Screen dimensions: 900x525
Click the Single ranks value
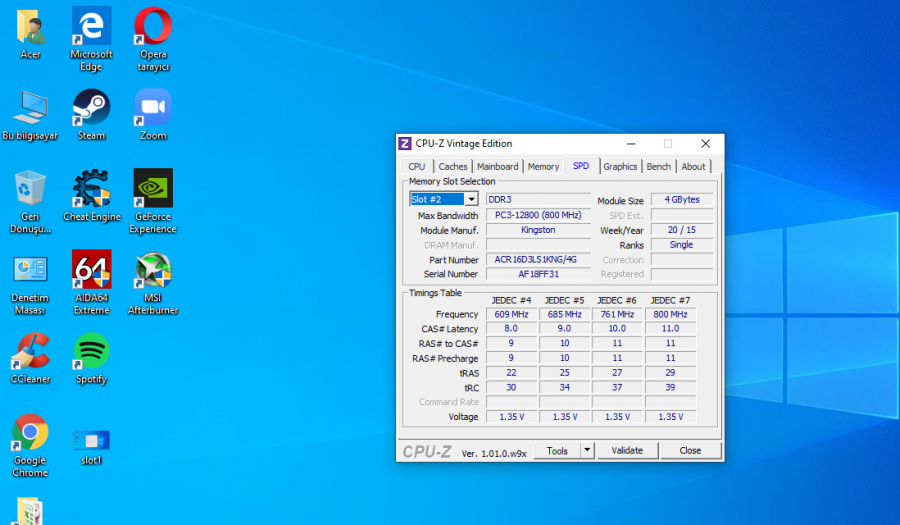(682, 245)
